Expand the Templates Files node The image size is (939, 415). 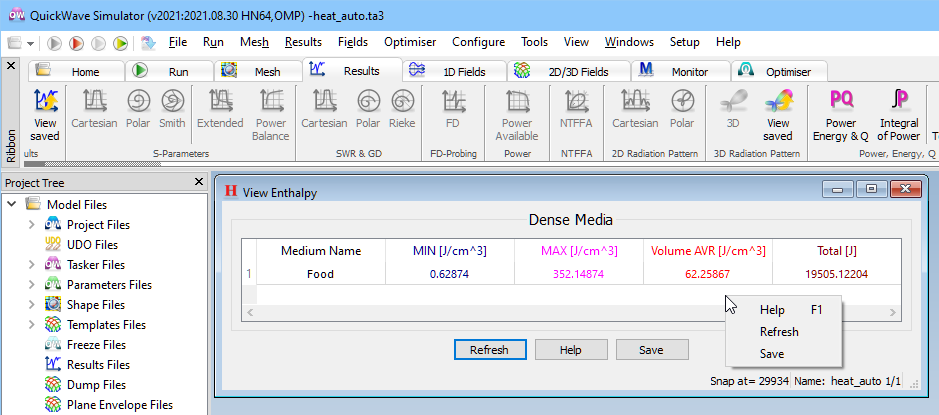pos(31,325)
